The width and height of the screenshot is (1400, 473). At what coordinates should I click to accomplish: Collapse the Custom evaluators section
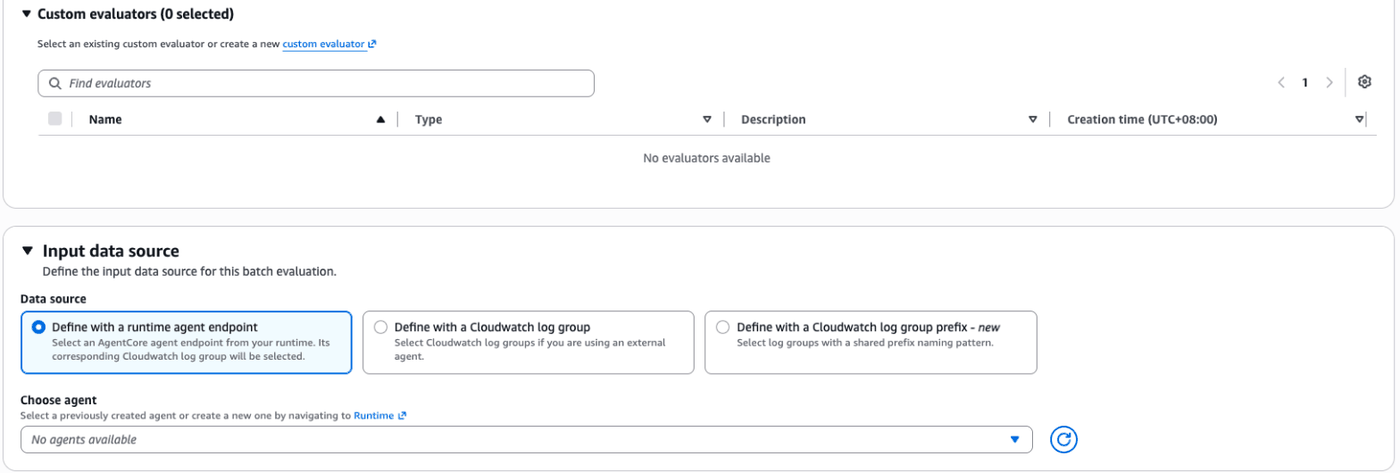click(x=27, y=14)
